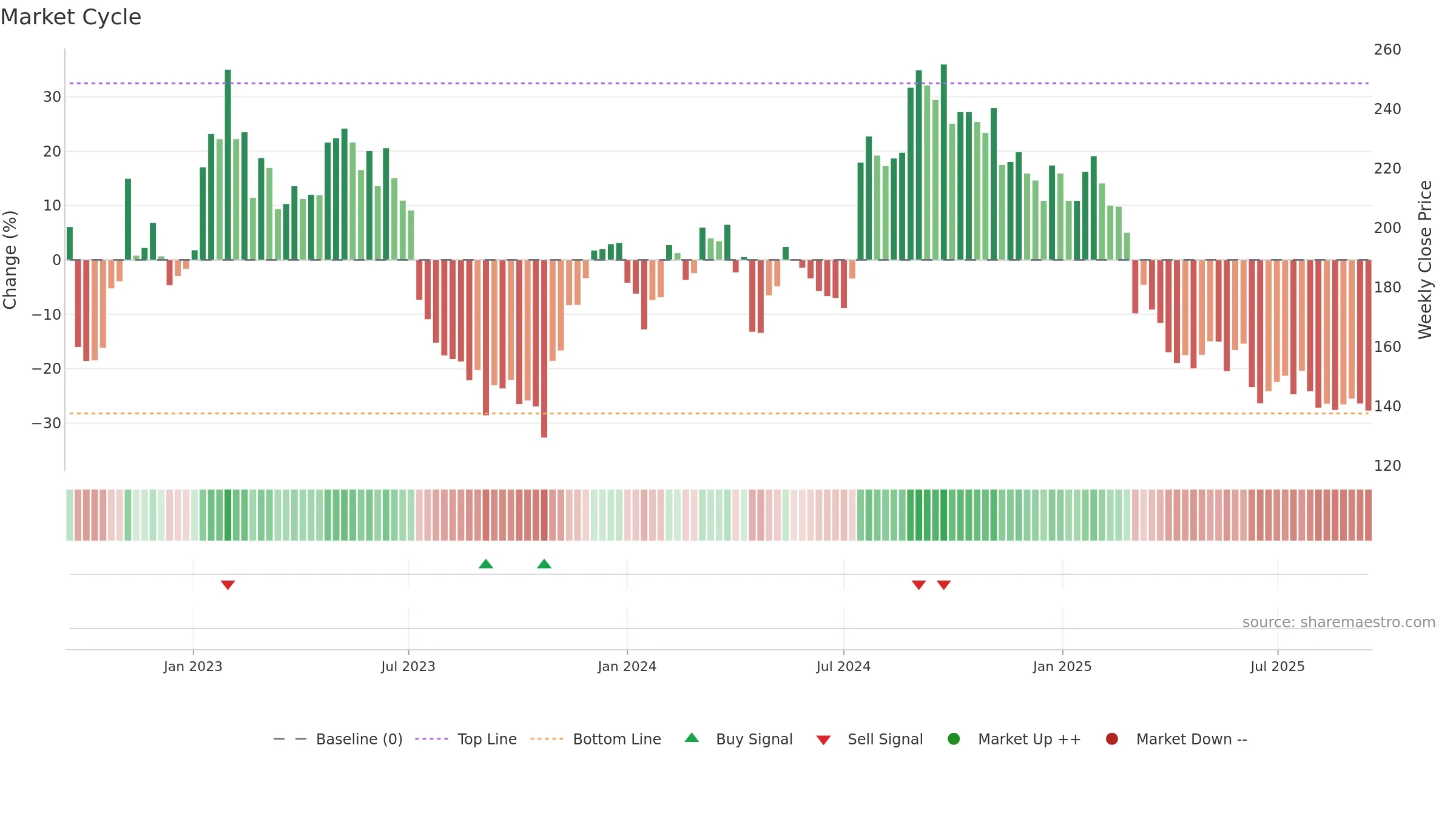Screen dimensions: 1456x819
Task: Click the 200 price axis label
Action: point(1387,228)
